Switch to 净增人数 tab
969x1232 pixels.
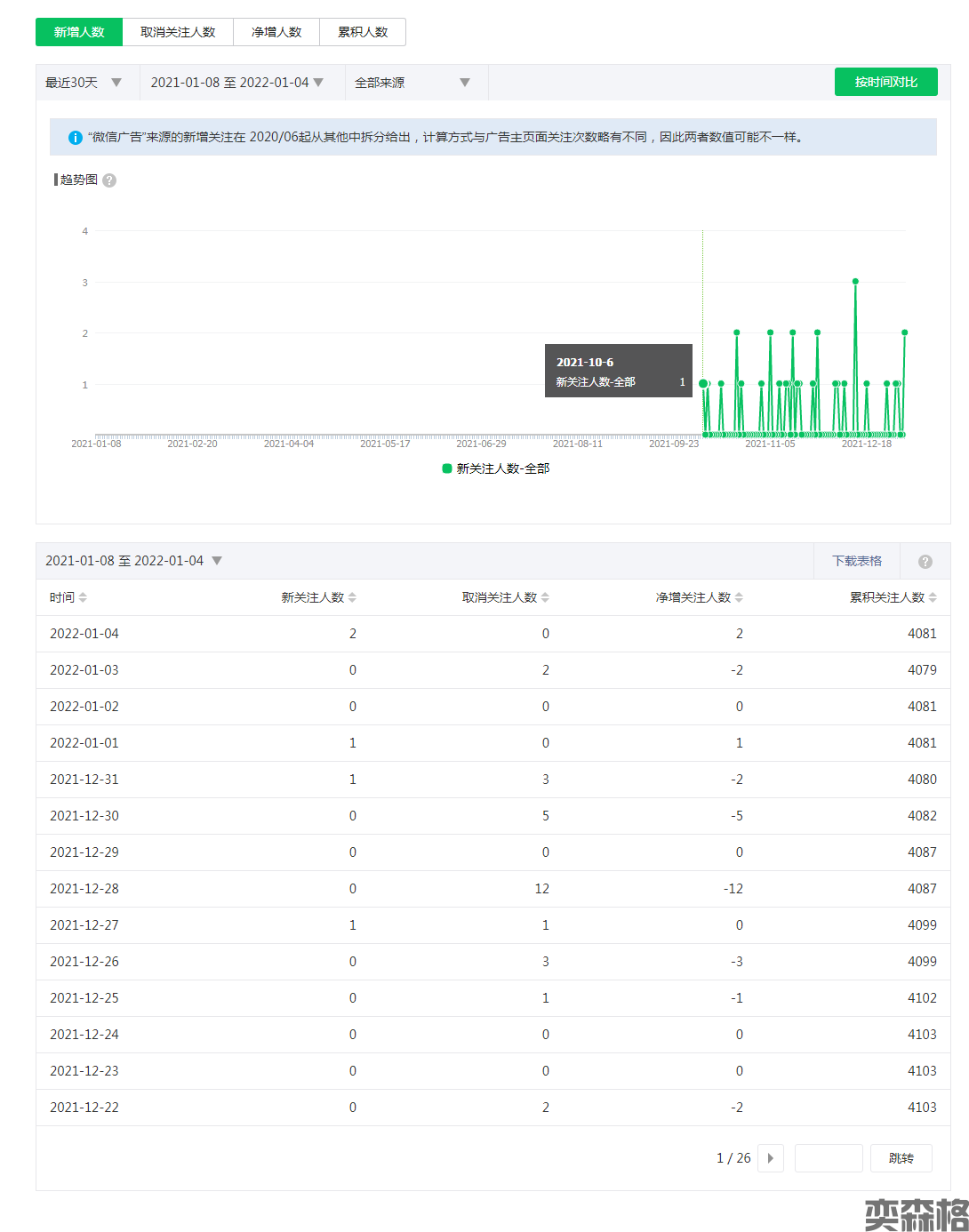coord(276,32)
